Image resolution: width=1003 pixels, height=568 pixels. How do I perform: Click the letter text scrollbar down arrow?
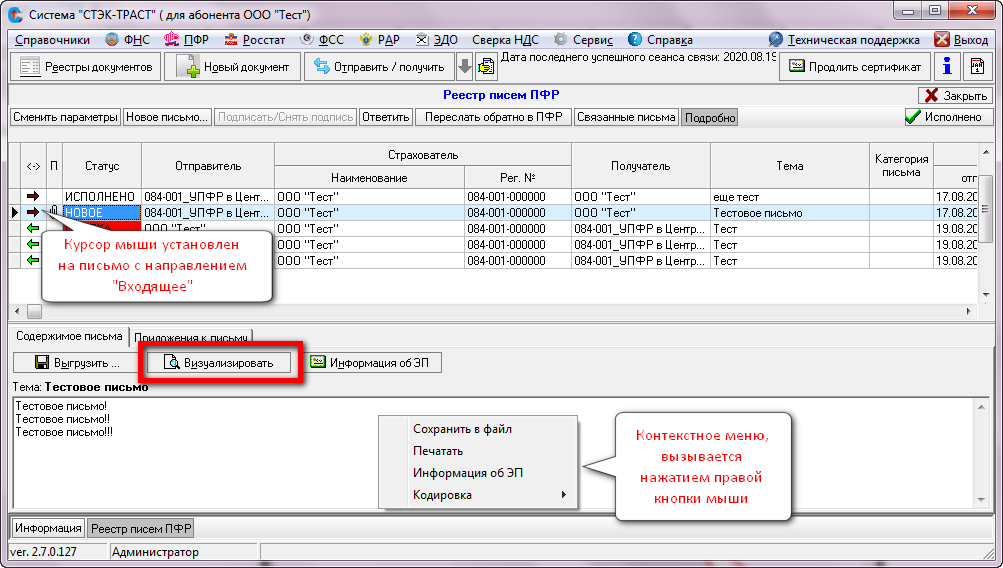click(x=981, y=500)
